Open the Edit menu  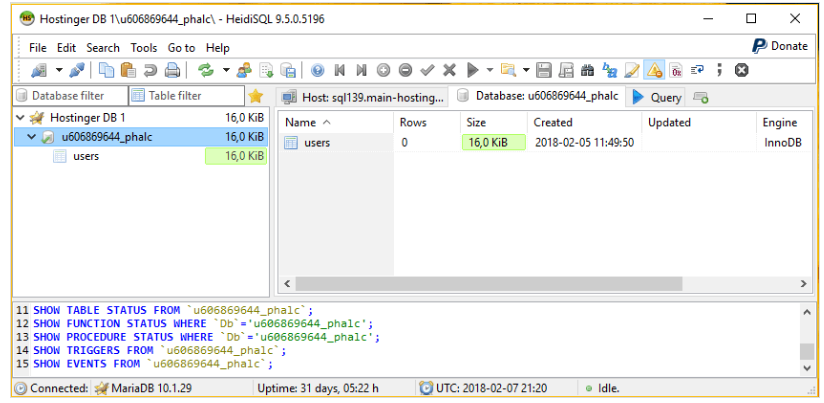click(x=67, y=48)
